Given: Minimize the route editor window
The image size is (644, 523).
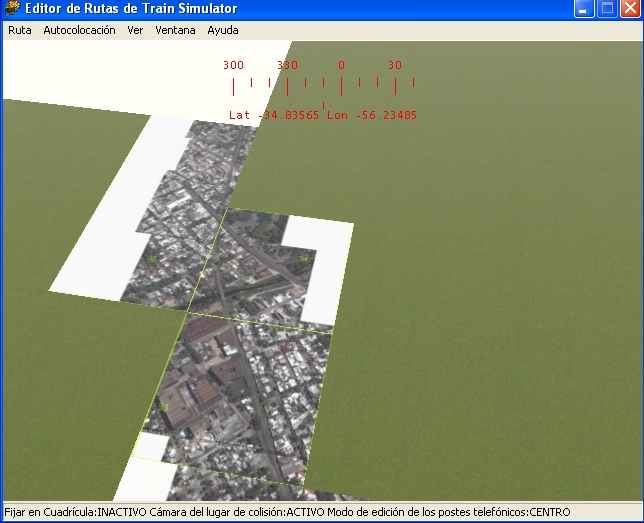Looking at the screenshot, I should pos(585,8).
